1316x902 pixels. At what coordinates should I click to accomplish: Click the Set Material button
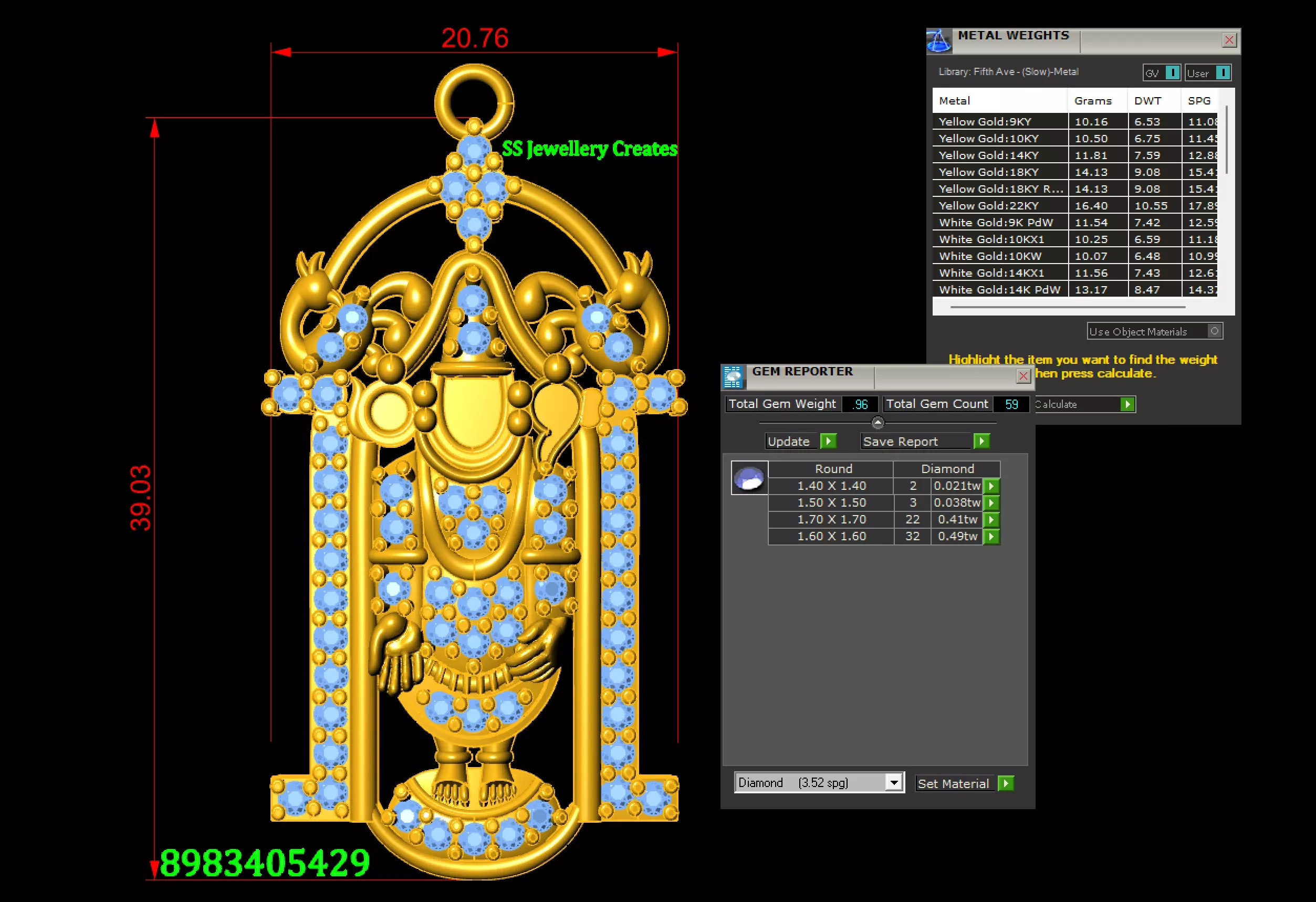tap(956, 784)
